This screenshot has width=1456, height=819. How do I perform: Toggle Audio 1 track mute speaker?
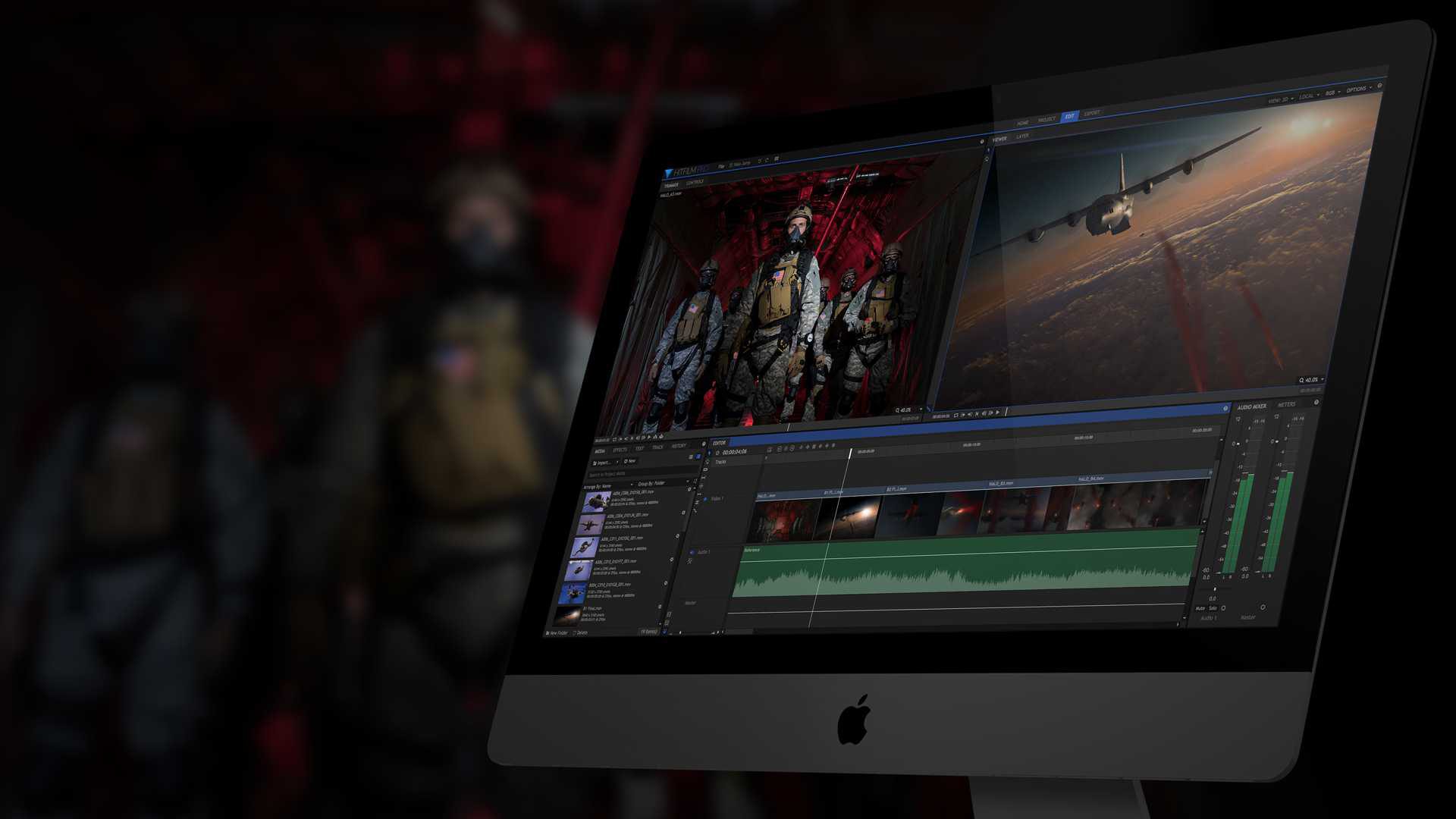pyautogui.click(x=692, y=552)
